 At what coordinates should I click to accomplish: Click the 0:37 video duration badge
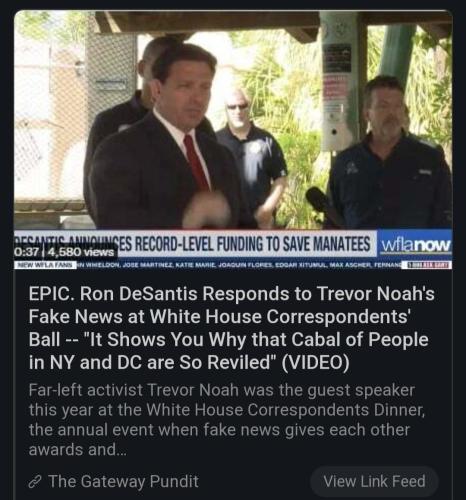pyautogui.click(x=29, y=252)
